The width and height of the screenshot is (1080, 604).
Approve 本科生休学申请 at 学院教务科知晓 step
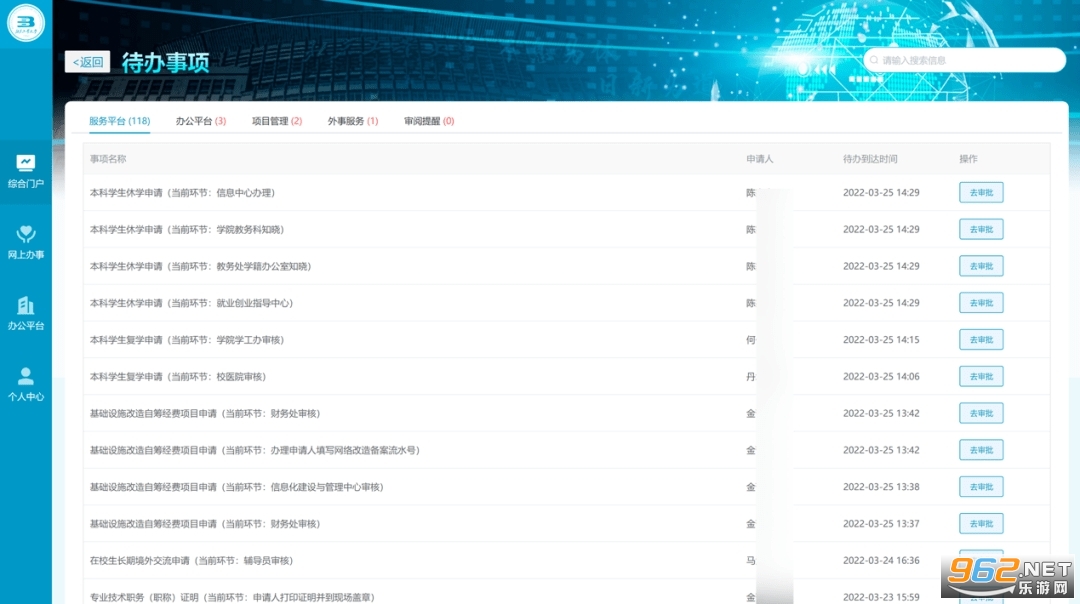(980, 230)
